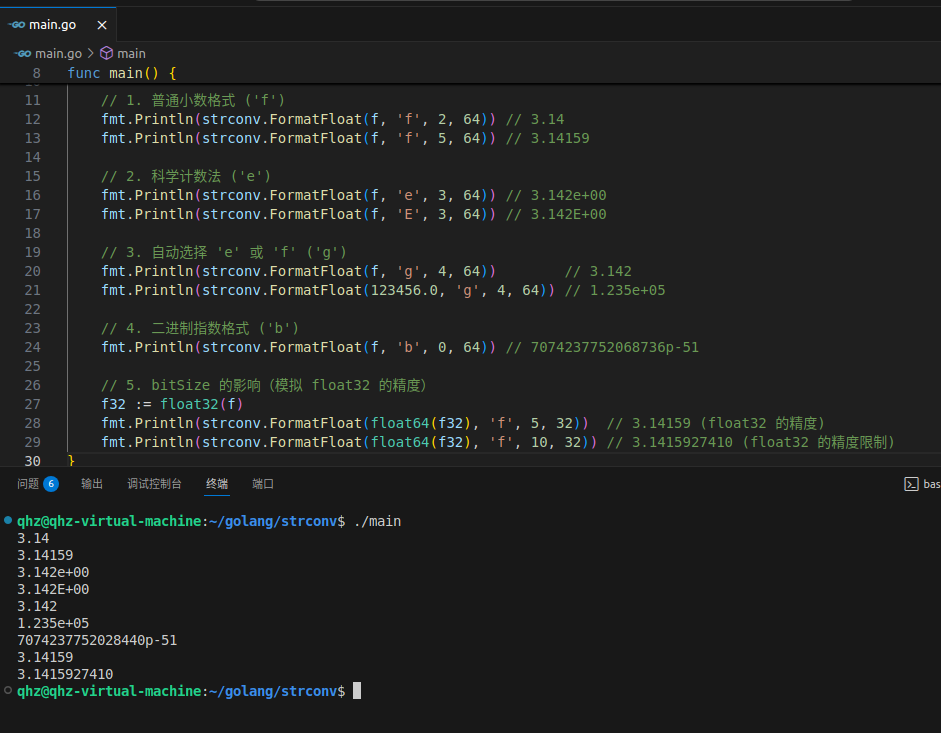The height and width of the screenshot is (733, 941).
Task: Click FormatFloat on line 13
Action: (x=316, y=138)
